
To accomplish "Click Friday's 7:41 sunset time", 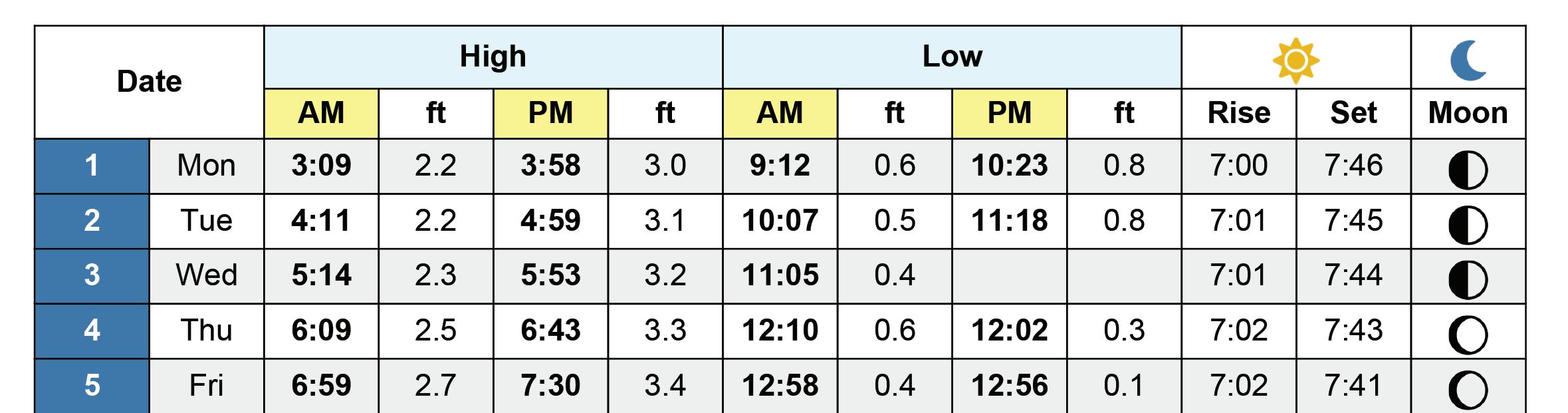I will [x=1353, y=386].
